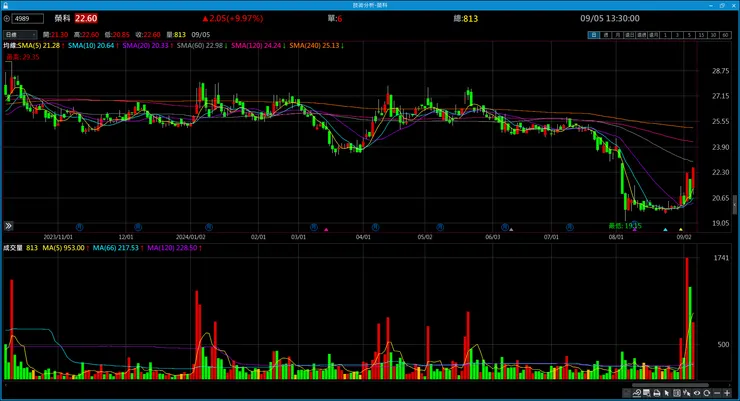Click the stock code field showing 4989
This screenshot has width=740, height=401.
(x=28, y=18)
